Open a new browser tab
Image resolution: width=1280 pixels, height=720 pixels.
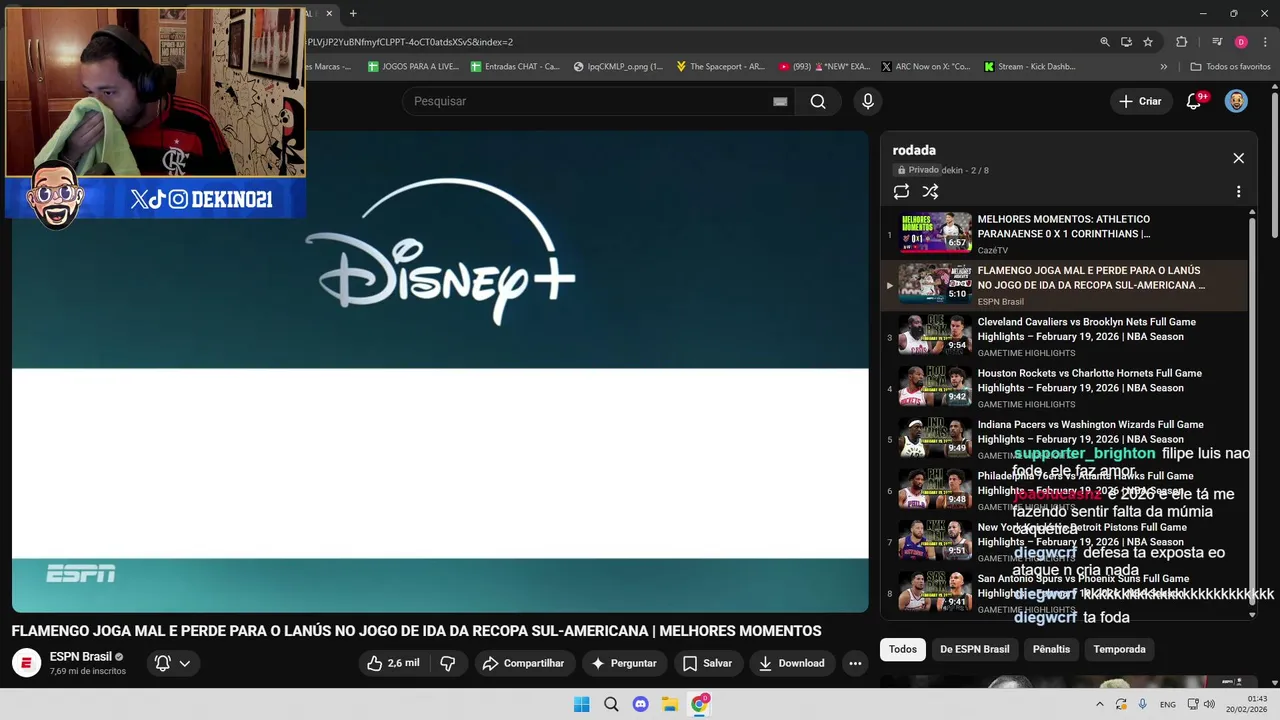coord(353,14)
